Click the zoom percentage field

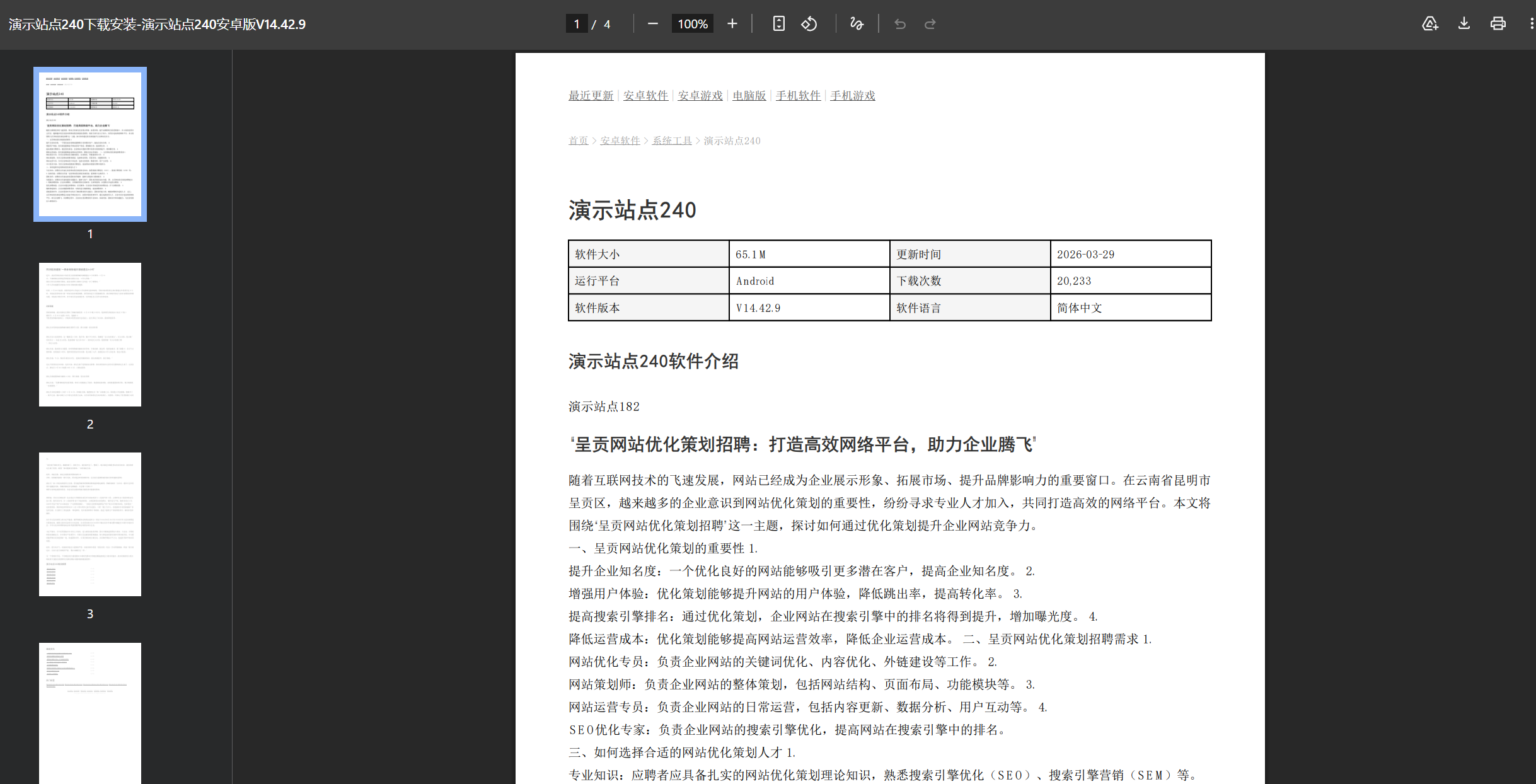pyautogui.click(x=691, y=23)
